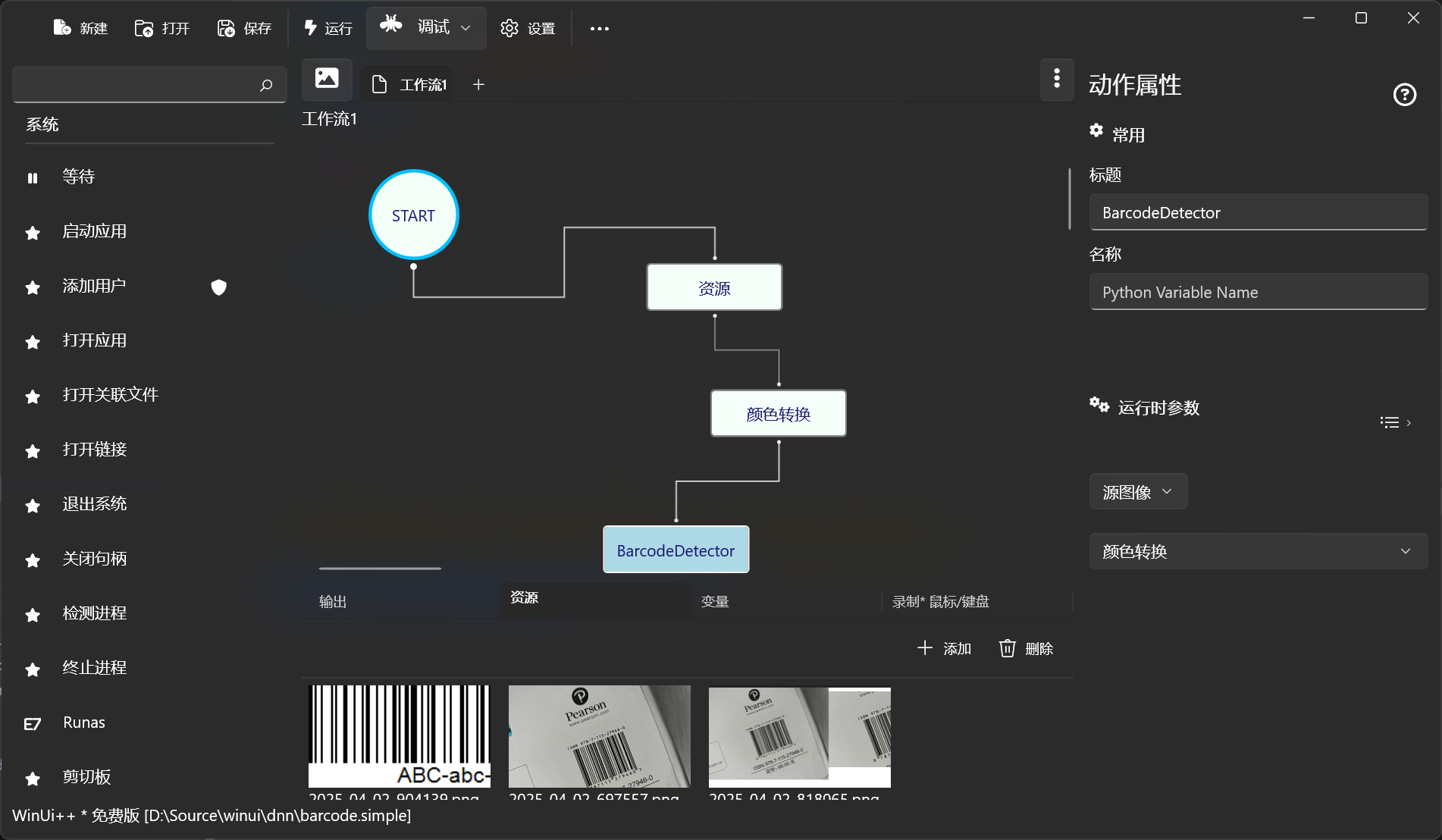1442x840 pixels.
Task: Expand the 颜色转换 parameter dropdown
Action: [x=1405, y=551]
